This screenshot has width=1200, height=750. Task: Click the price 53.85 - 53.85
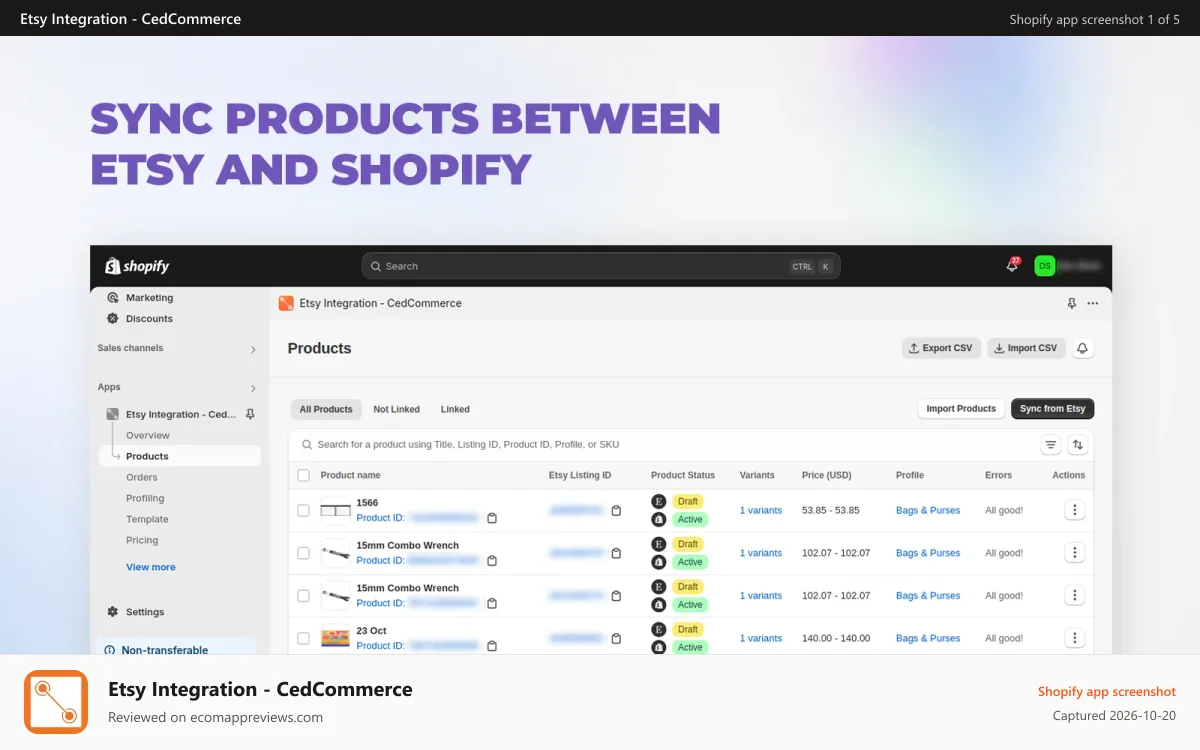pos(831,510)
